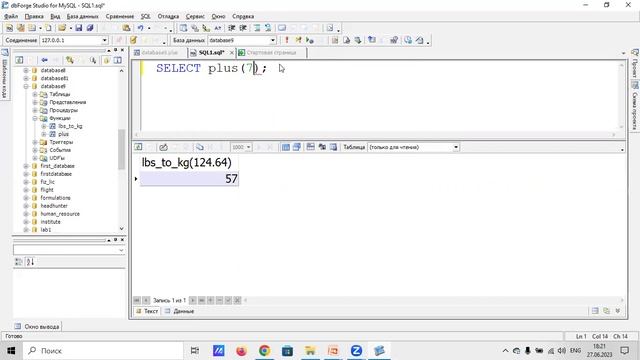This screenshot has width=640, height=360.
Task: Click the Paste clipboard icon in the toolbar
Action: [x=127, y=28]
